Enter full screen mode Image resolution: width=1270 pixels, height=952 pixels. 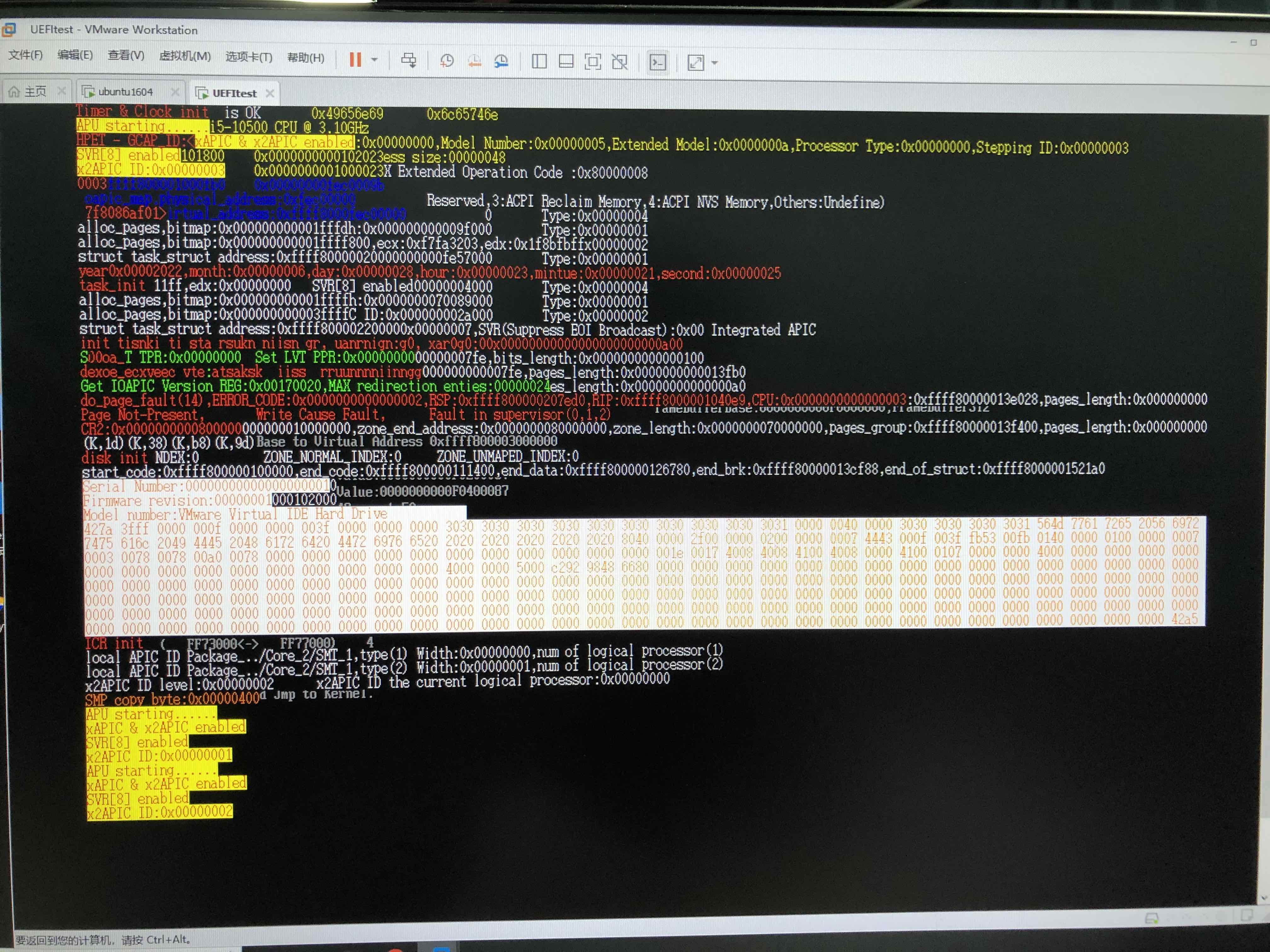click(592, 61)
